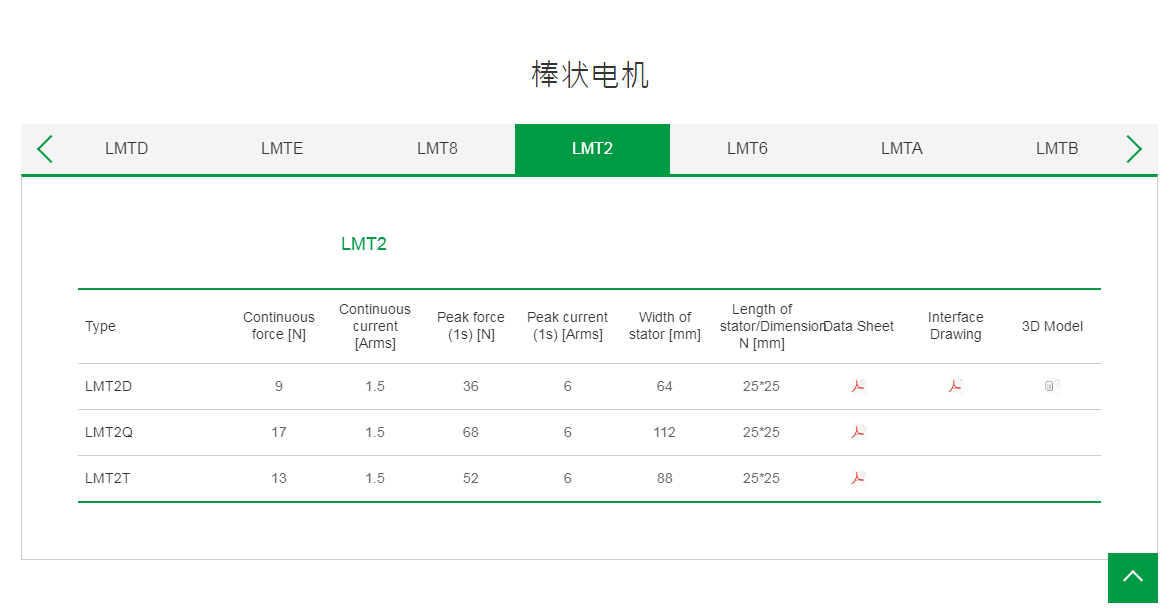Screen dimensions: 1175x610
Task: Switch to the LMTB tab
Action: point(1057,148)
